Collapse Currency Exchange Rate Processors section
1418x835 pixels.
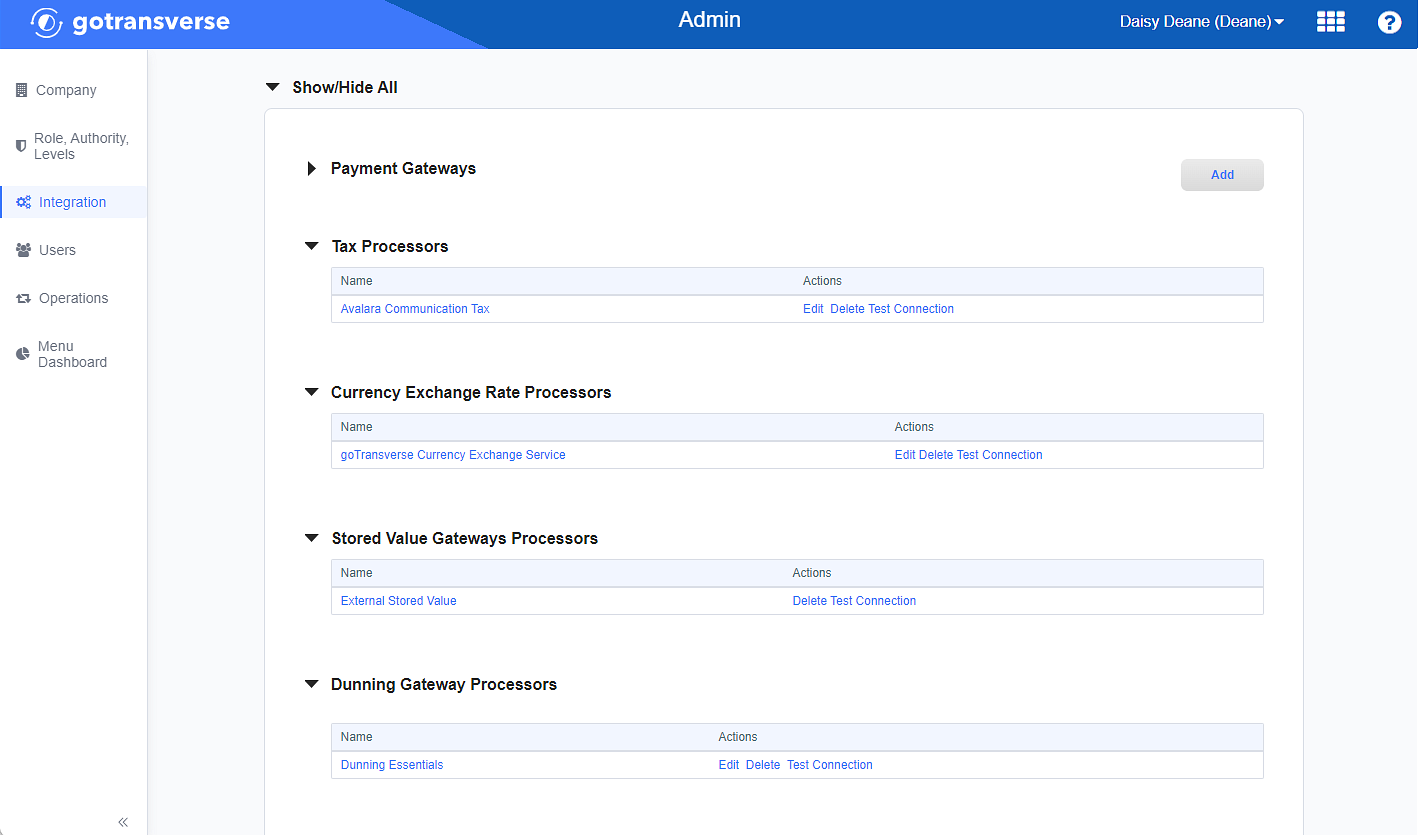click(x=311, y=392)
